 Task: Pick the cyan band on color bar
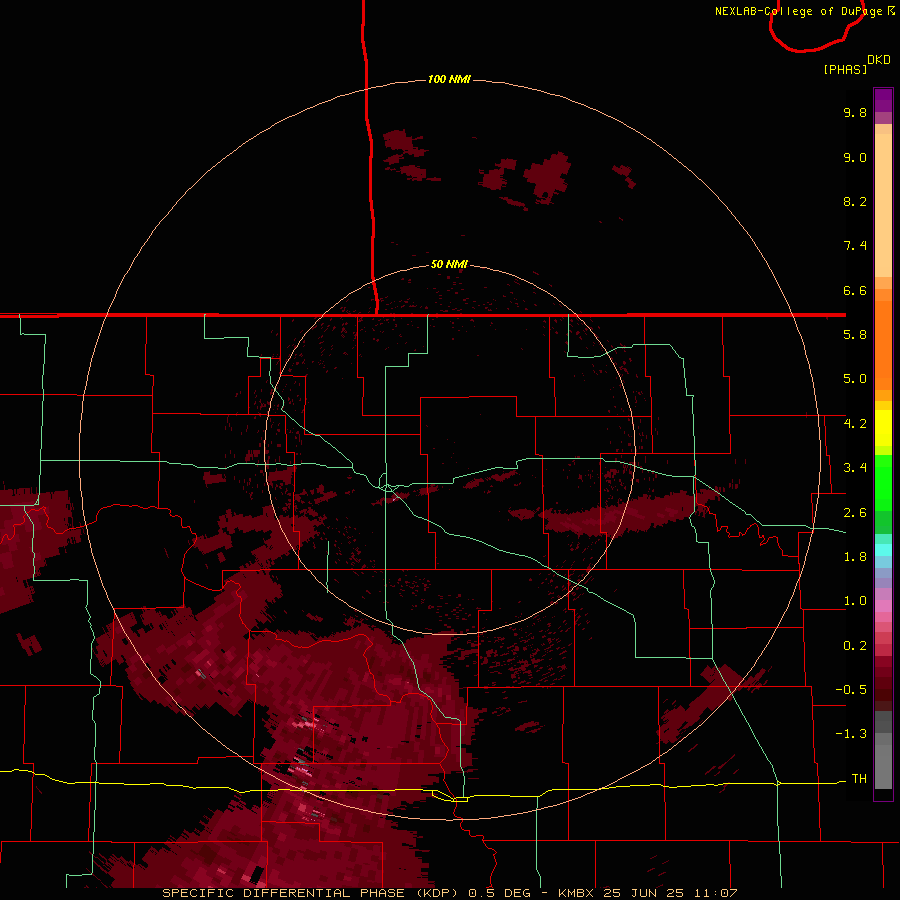point(883,550)
